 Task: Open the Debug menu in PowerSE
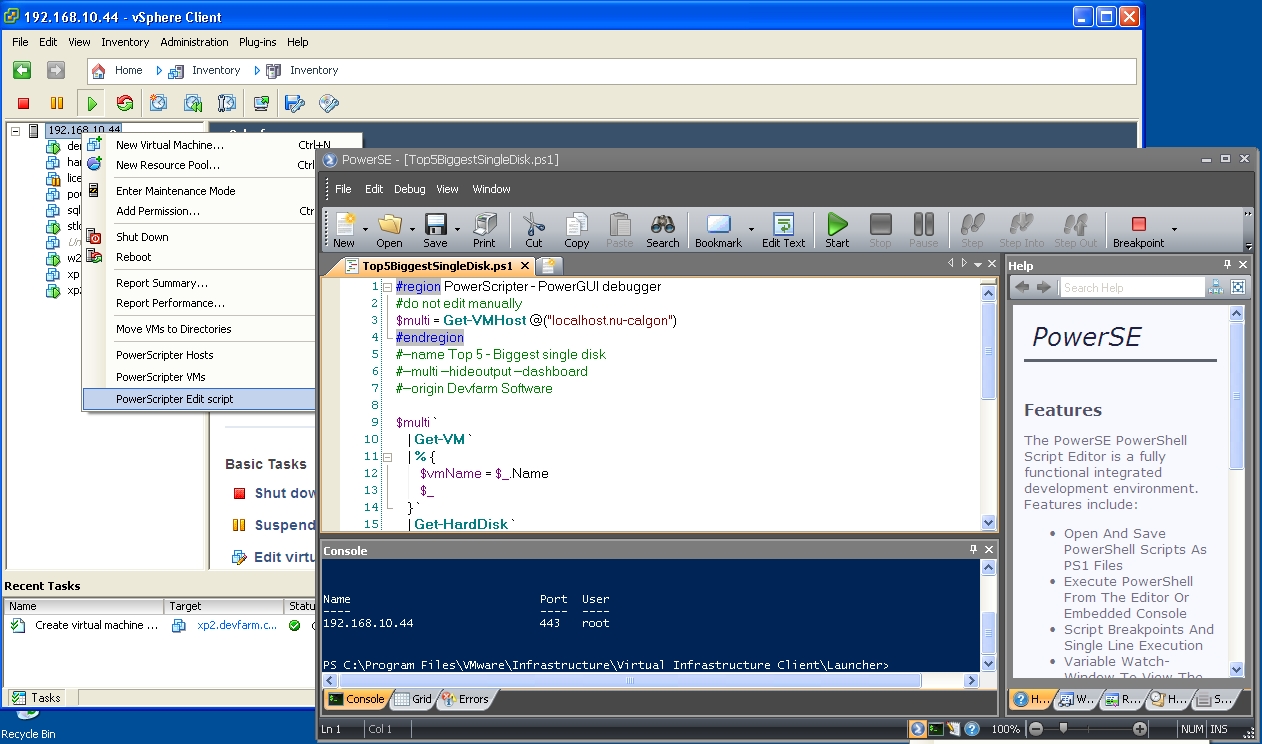pyautogui.click(x=409, y=189)
